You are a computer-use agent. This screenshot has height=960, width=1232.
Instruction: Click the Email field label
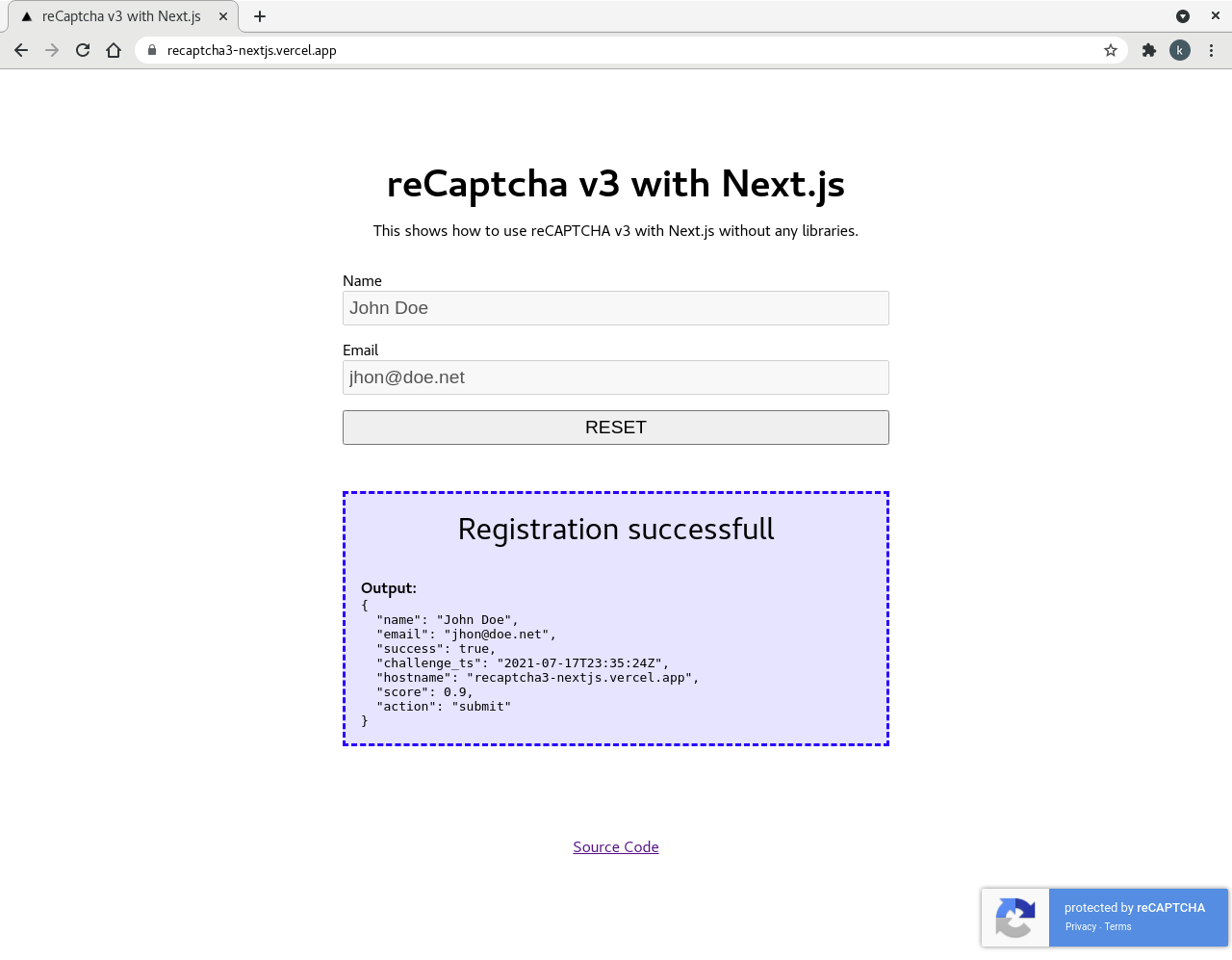point(361,350)
